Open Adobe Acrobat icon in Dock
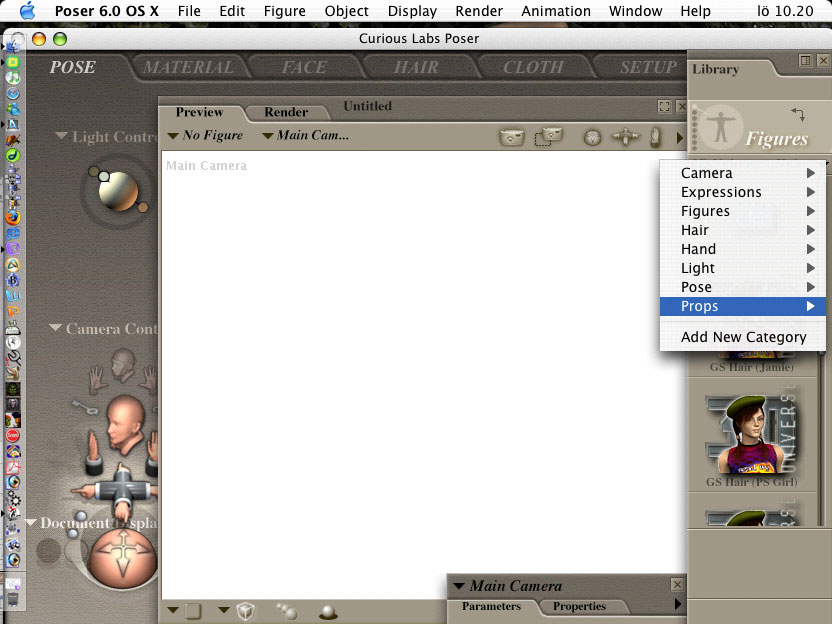Image resolution: width=832 pixels, height=624 pixels. tap(13, 467)
